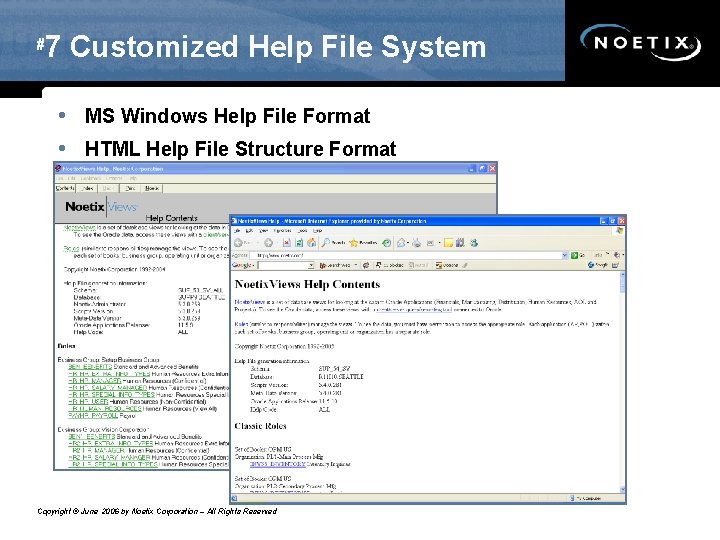Open HR_HR_MANAGER link under Setup Business Group
720x540 pixels.
click(95, 381)
